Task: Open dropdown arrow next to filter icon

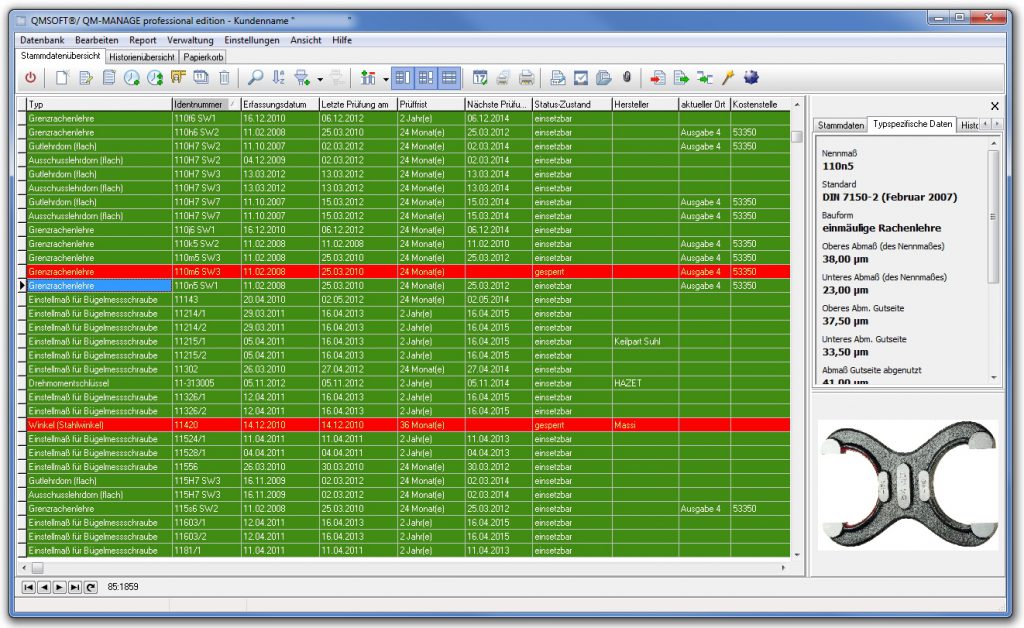Action: pyautogui.click(x=320, y=78)
